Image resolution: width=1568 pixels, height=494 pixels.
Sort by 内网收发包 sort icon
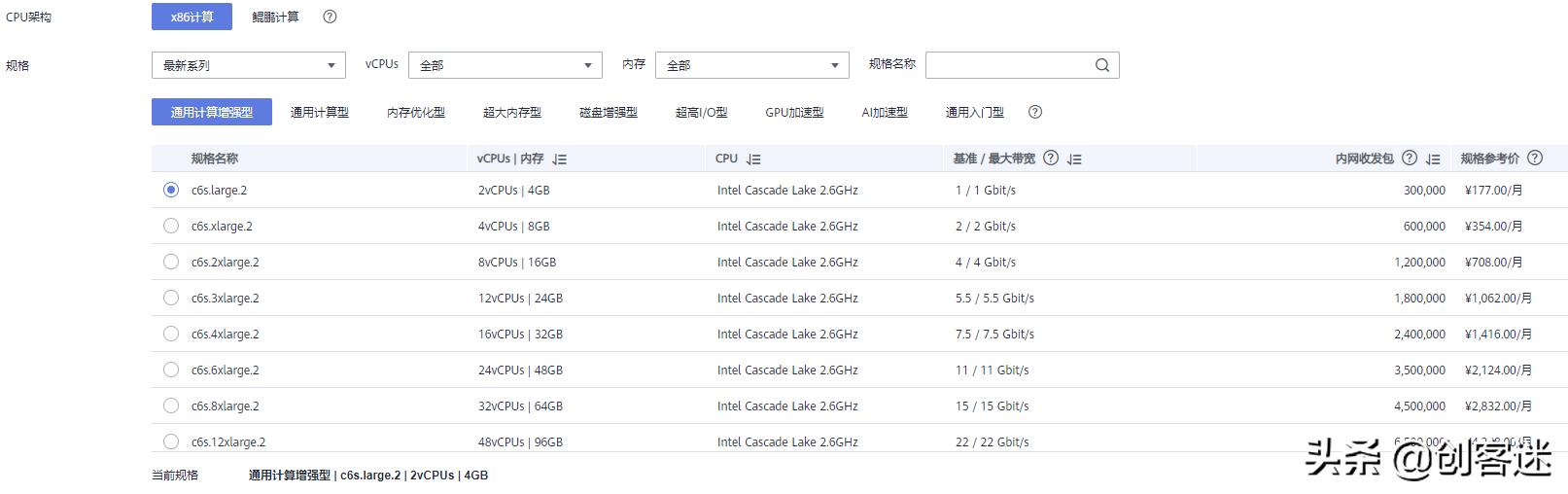(1433, 159)
